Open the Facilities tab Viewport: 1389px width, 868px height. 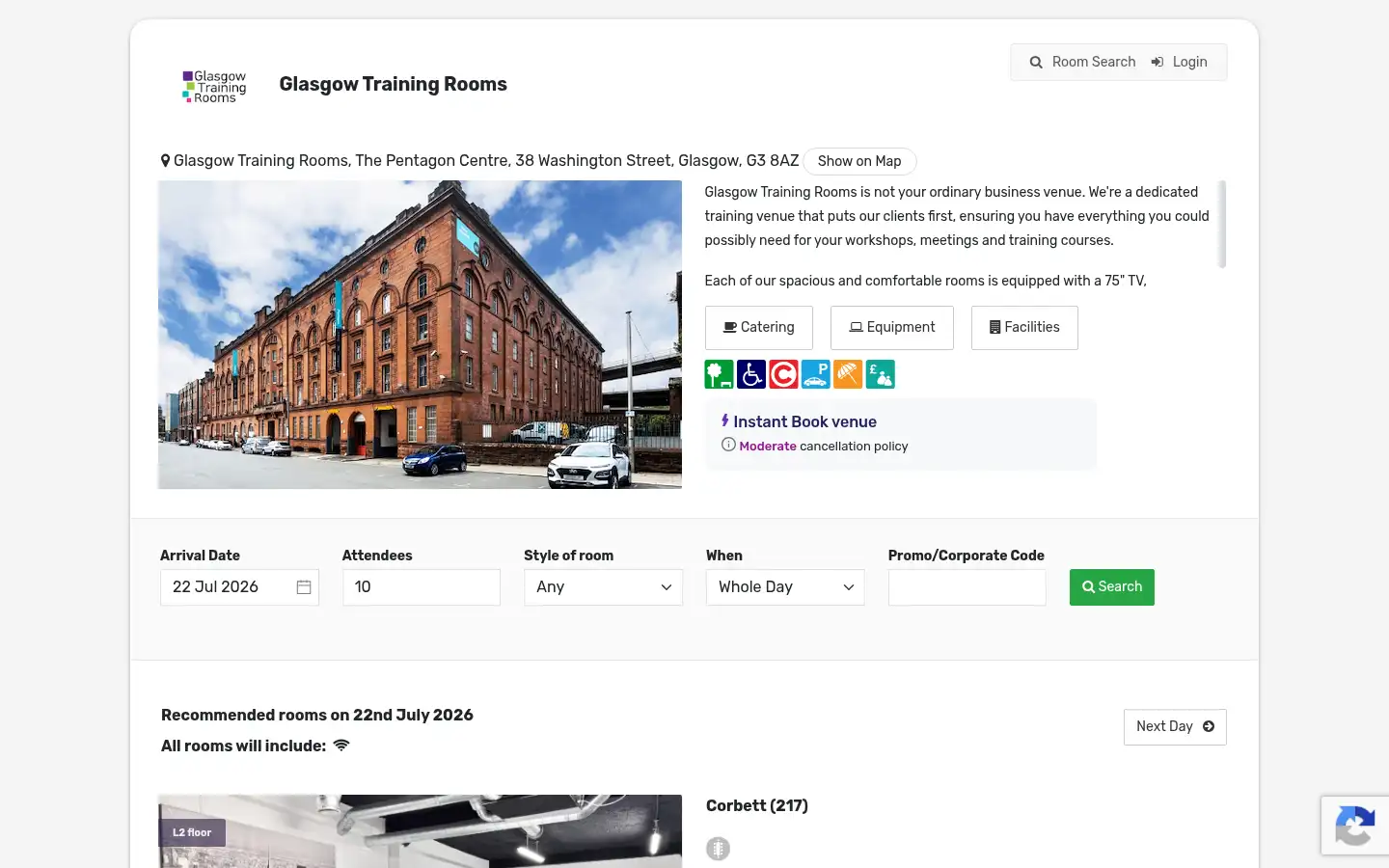click(1024, 328)
